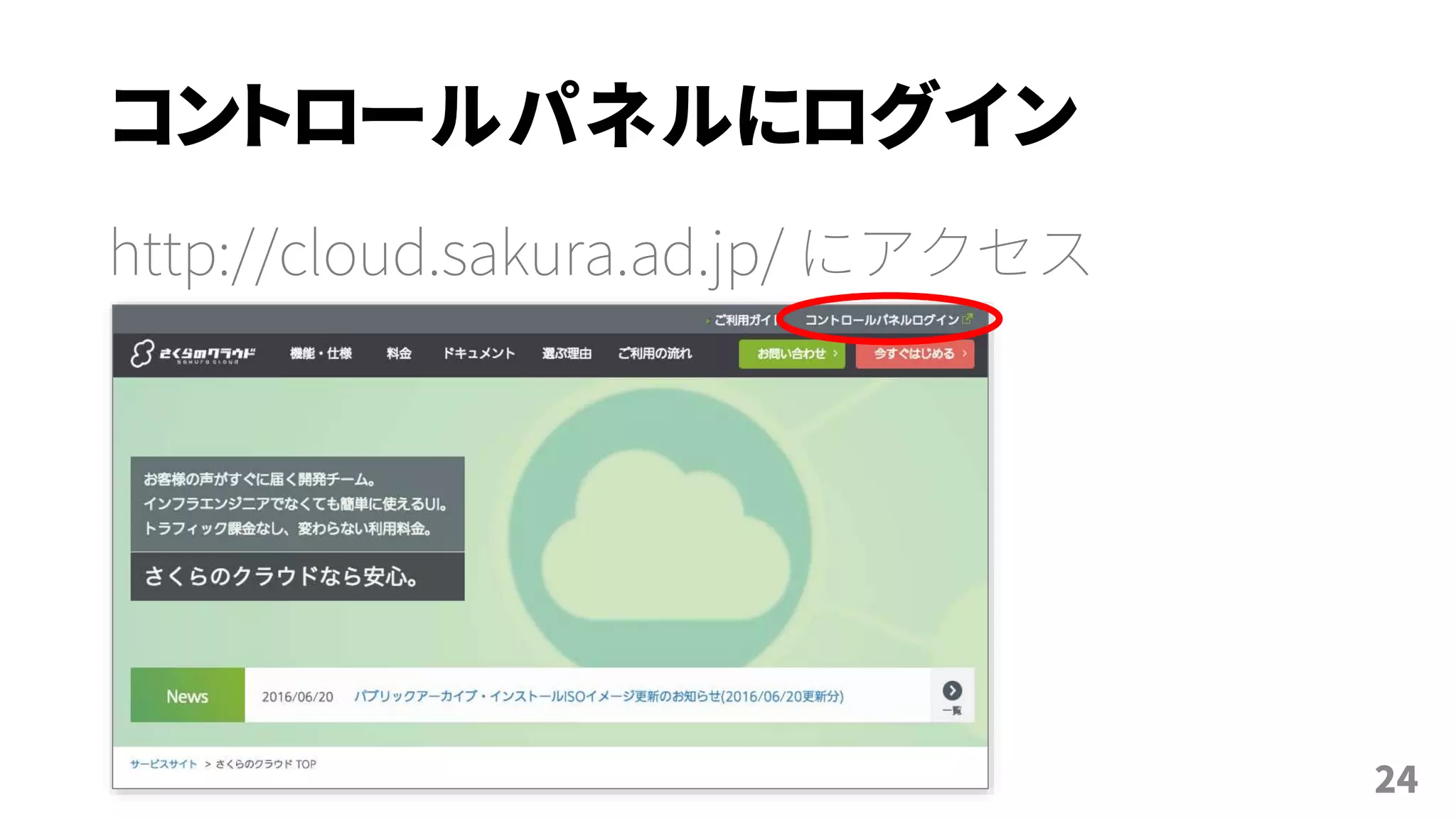Select the 料金 menu item
This screenshot has width=1456, height=819.
(399, 353)
